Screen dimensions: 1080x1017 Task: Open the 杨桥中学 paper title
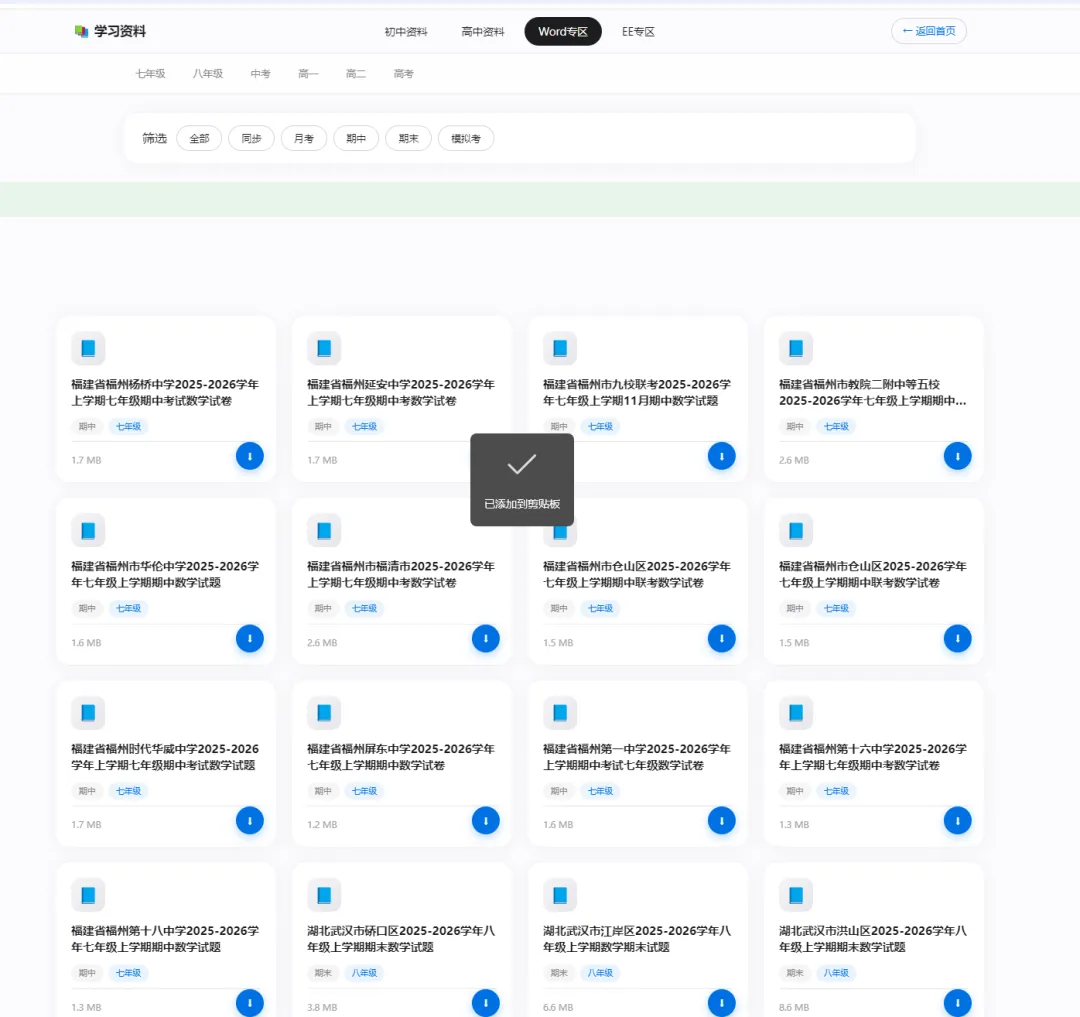[x=165, y=392]
